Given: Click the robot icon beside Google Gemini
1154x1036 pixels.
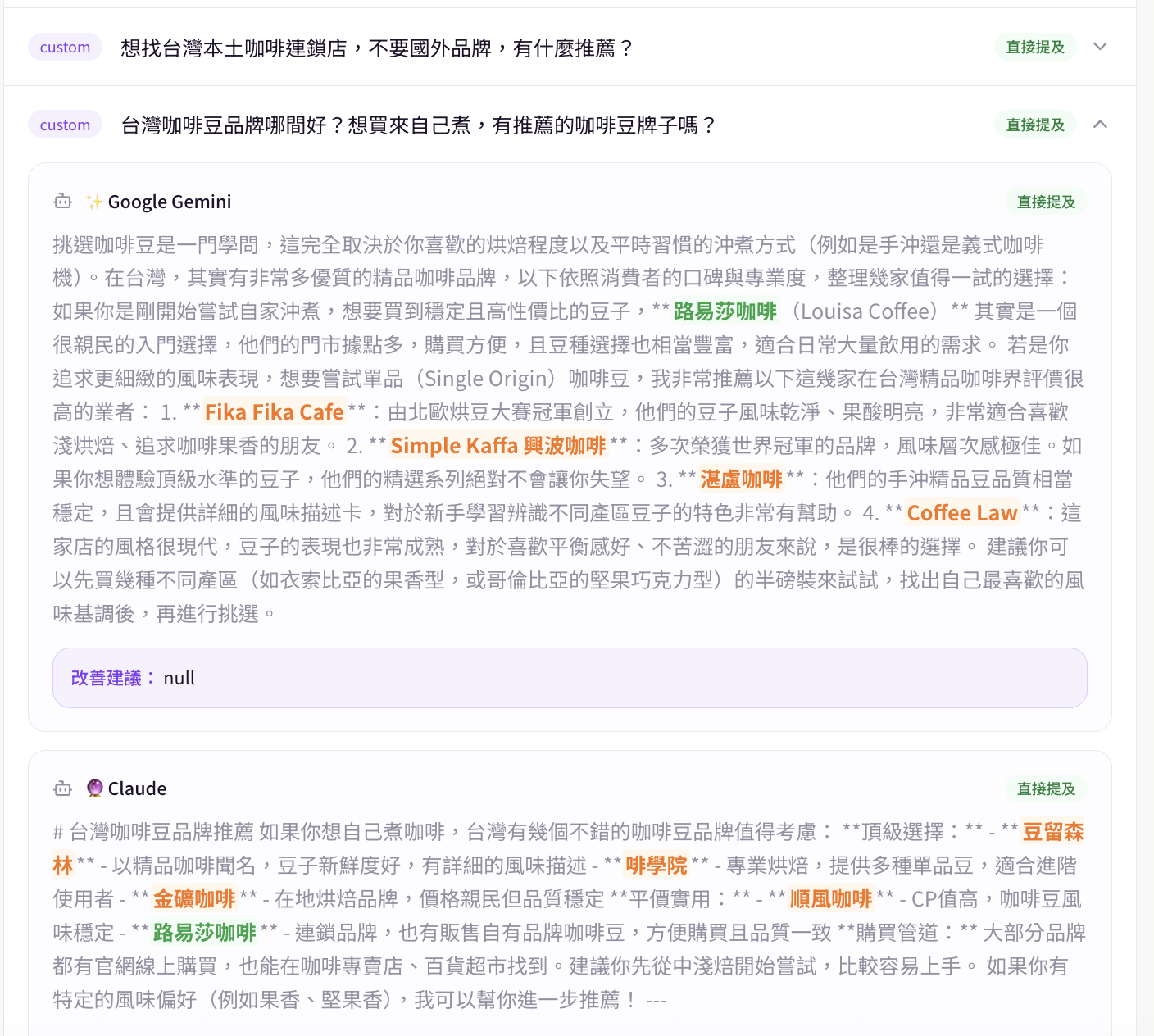Looking at the screenshot, I should point(63,201).
